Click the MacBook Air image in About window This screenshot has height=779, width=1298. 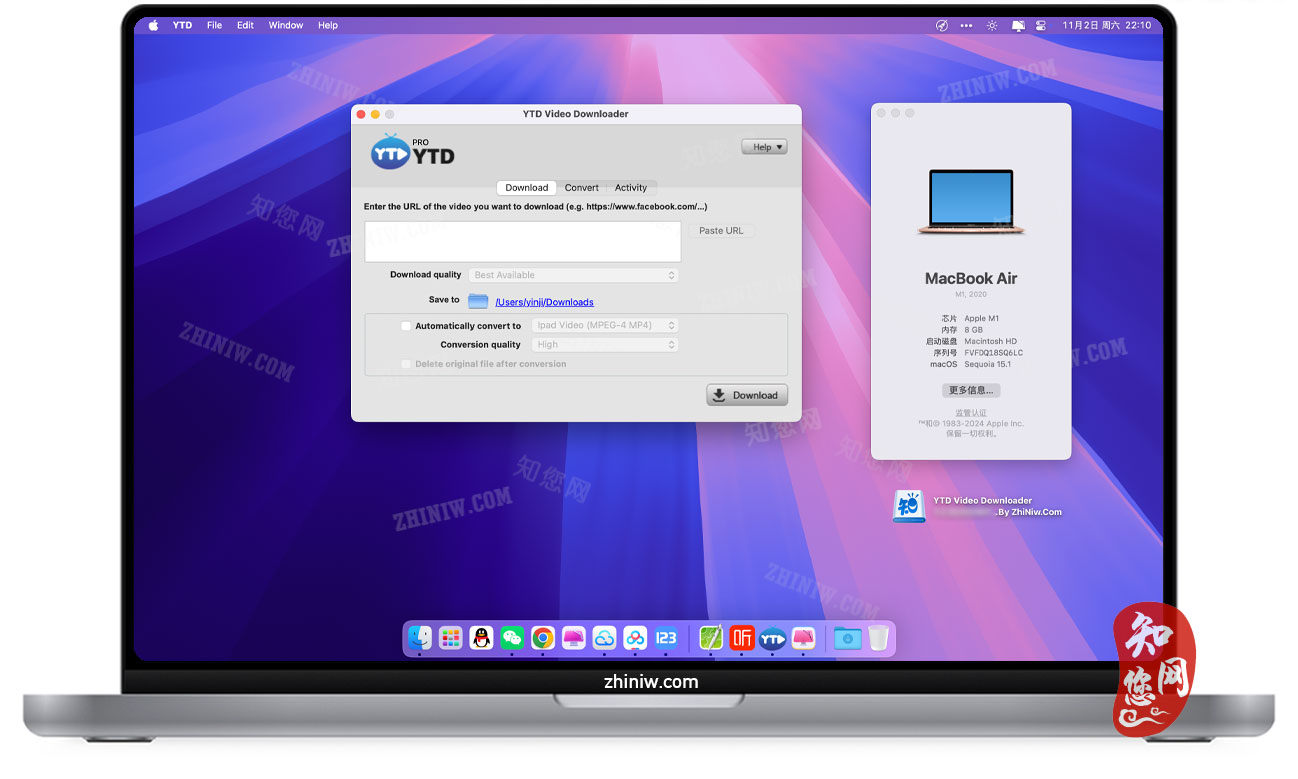tap(971, 202)
